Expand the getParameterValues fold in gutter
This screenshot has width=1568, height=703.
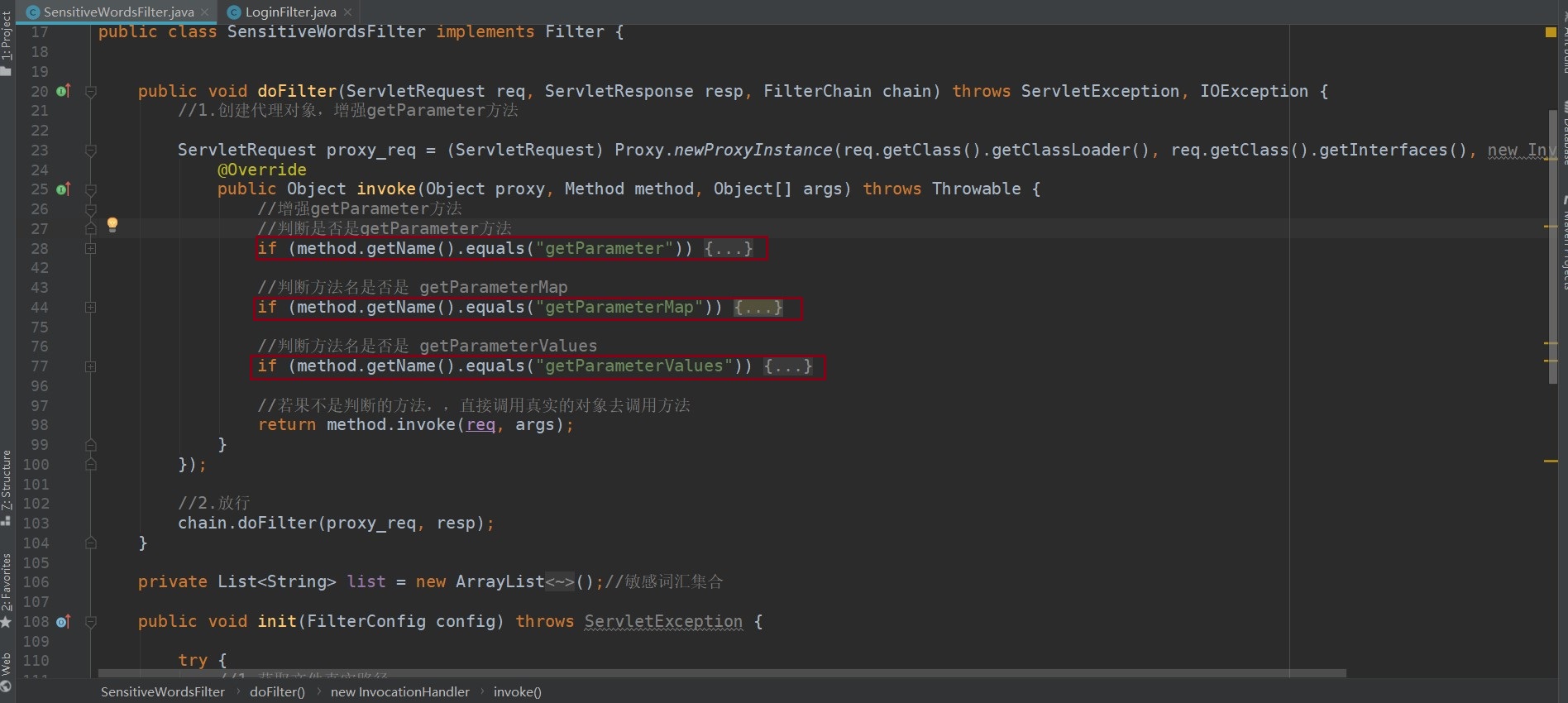point(91,366)
